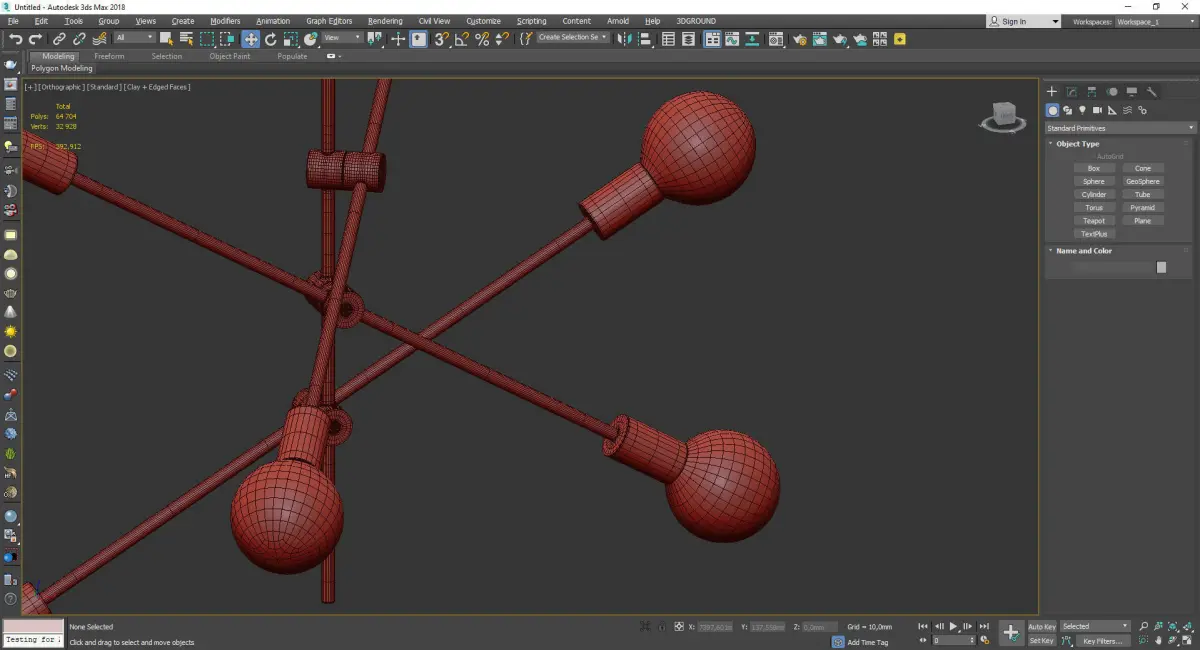Toggle the Scene Explorer icon
Image resolution: width=1200 pixels, height=650 pixels.
click(x=669, y=38)
